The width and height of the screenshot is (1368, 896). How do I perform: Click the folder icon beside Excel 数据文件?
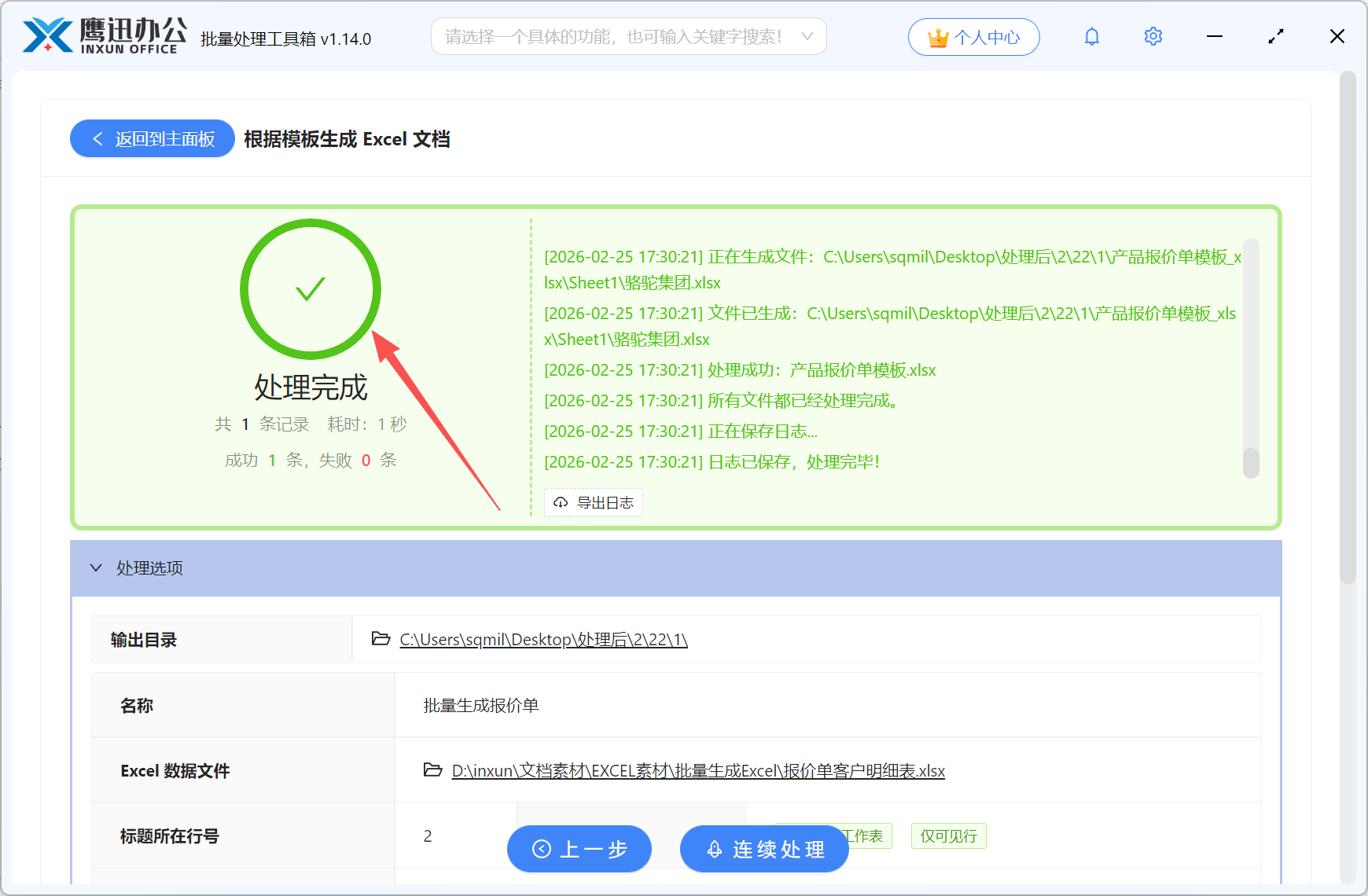(x=432, y=771)
